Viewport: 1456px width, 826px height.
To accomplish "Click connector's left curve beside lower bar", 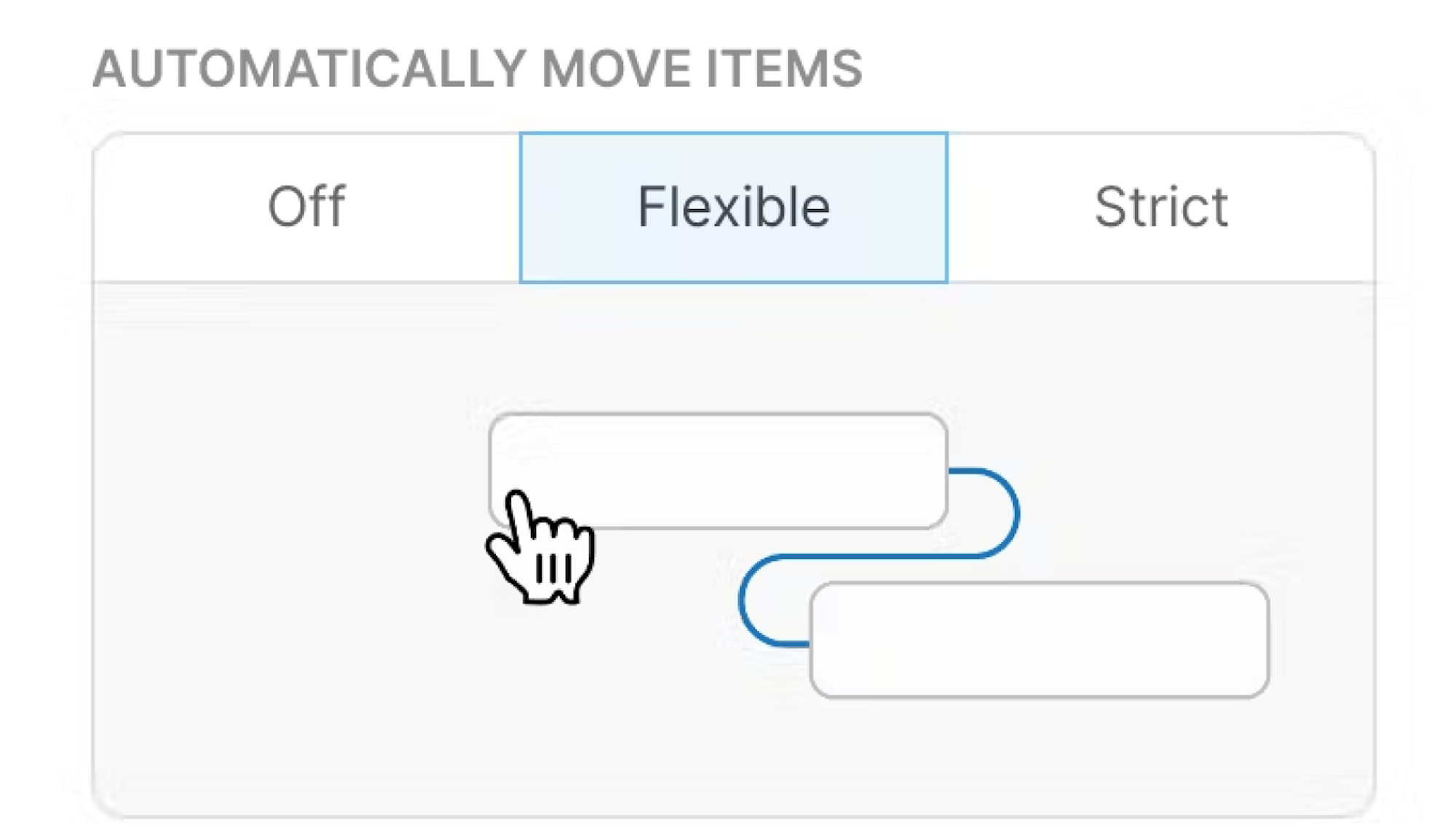I will click(743, 601).
